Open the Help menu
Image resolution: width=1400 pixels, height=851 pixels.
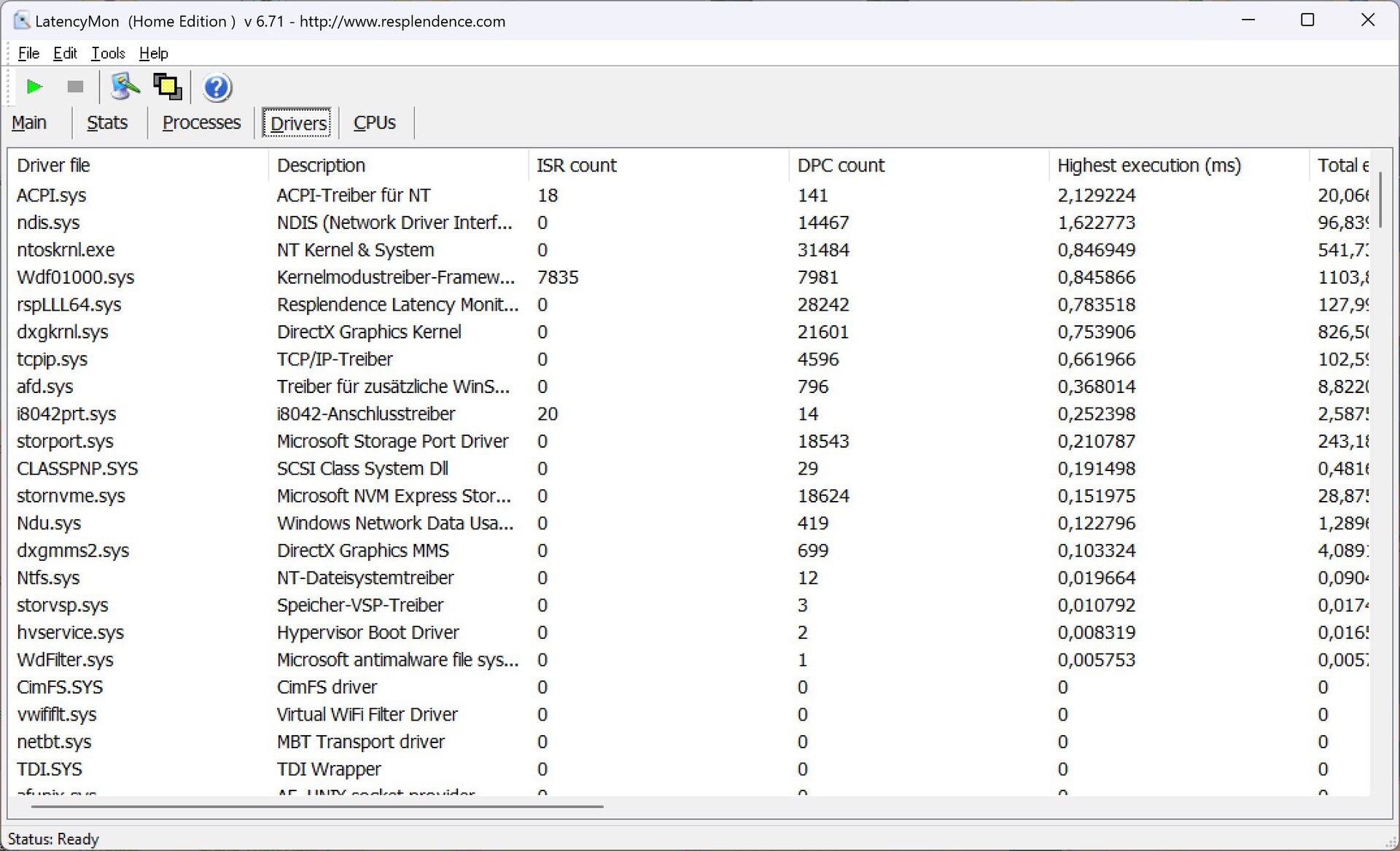(x=153, y=53)
